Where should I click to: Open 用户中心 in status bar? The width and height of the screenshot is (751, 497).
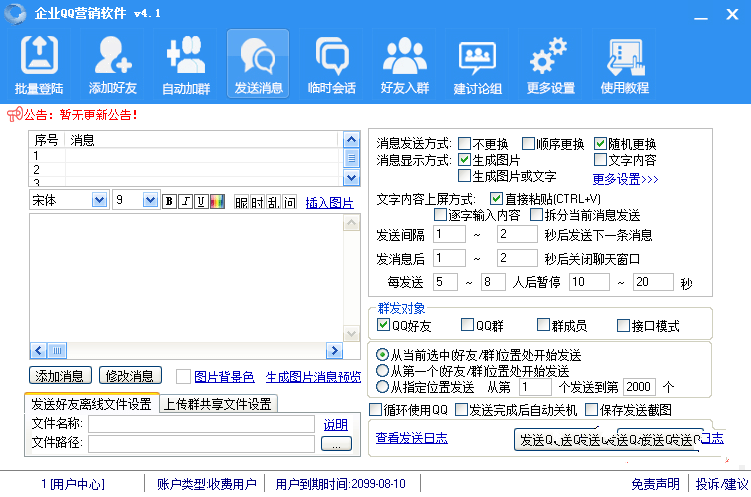[73, 484]
